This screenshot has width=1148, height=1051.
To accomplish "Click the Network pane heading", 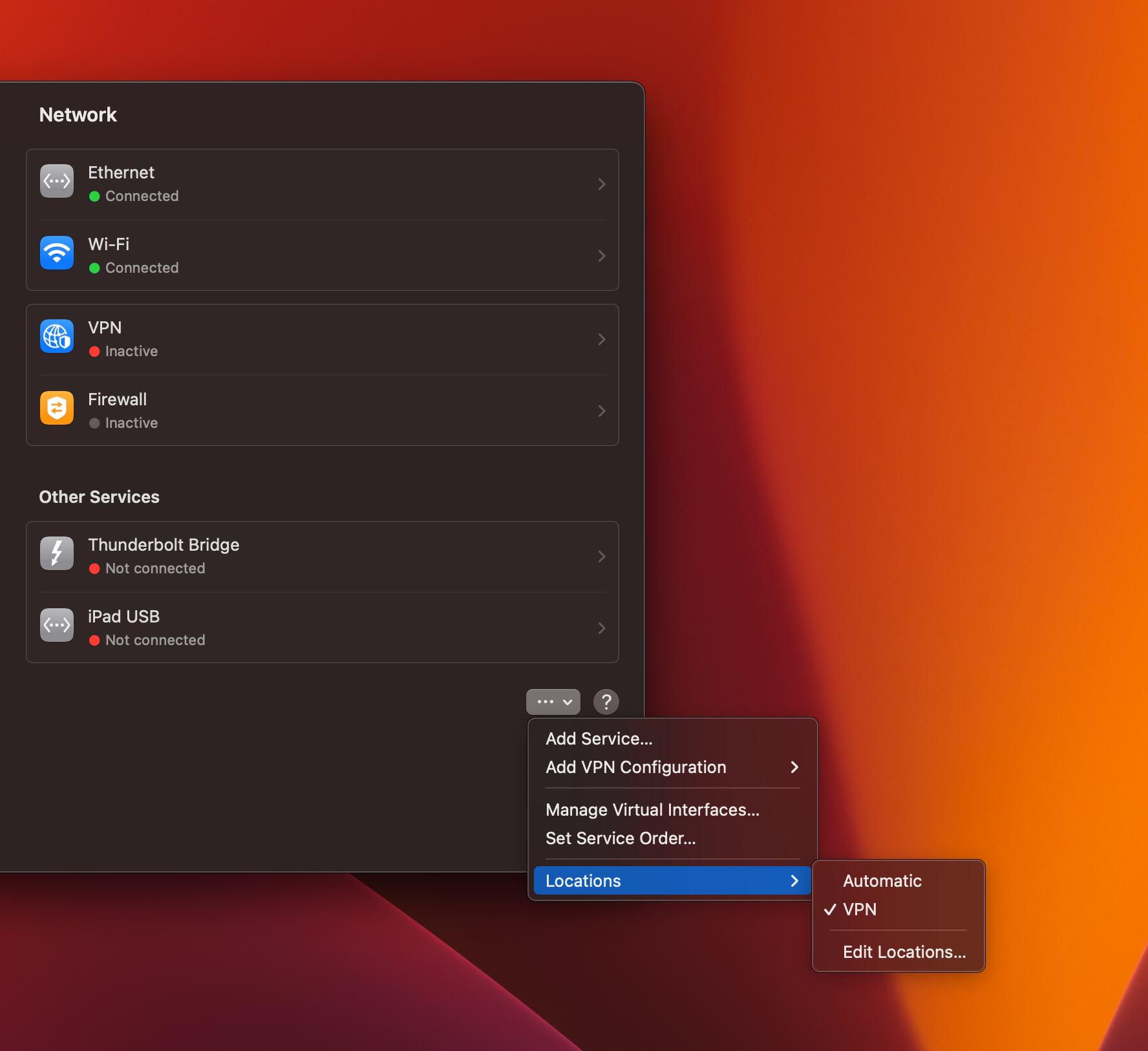I will pos(78,115).
